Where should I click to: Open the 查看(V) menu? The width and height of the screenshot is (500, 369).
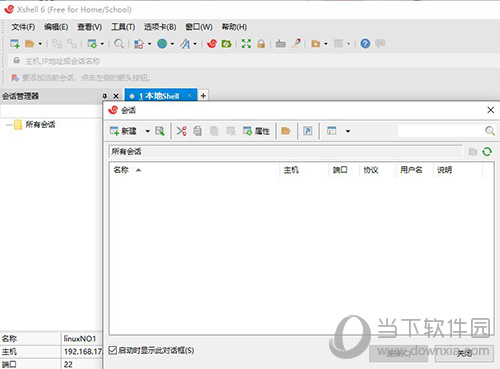point(90,27)
